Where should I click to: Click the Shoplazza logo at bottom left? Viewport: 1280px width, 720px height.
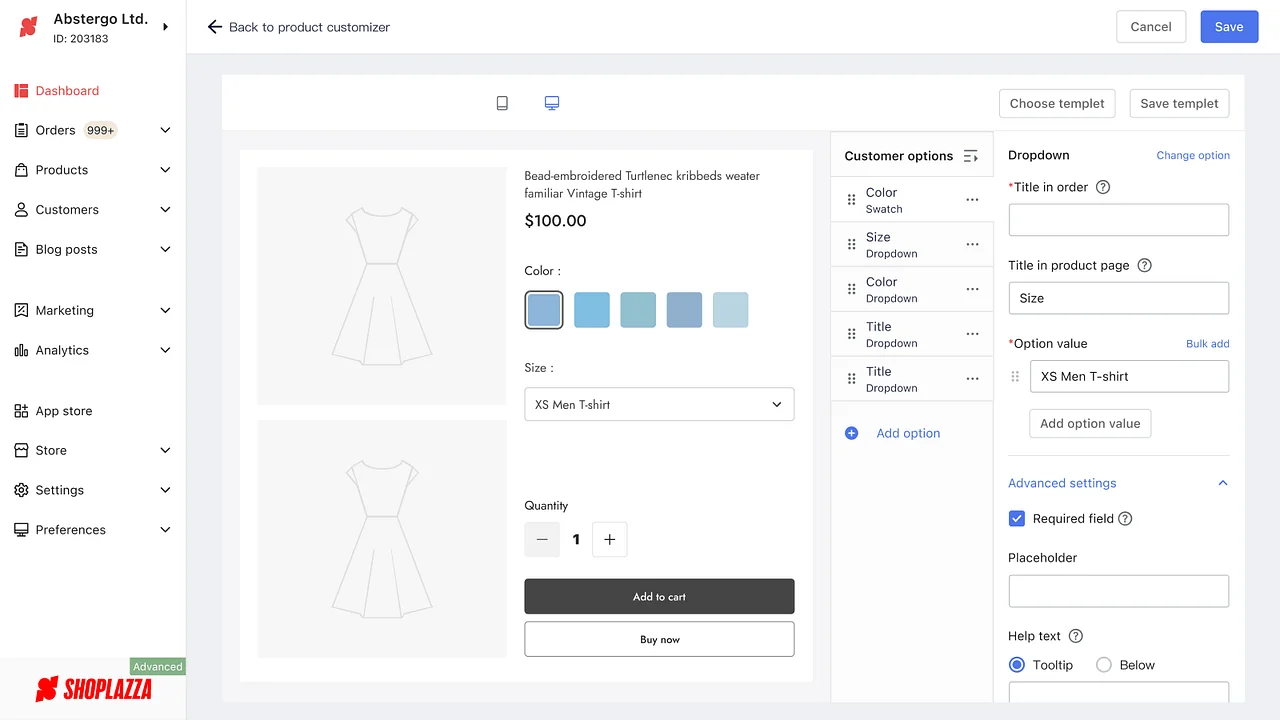pos(95,688)
